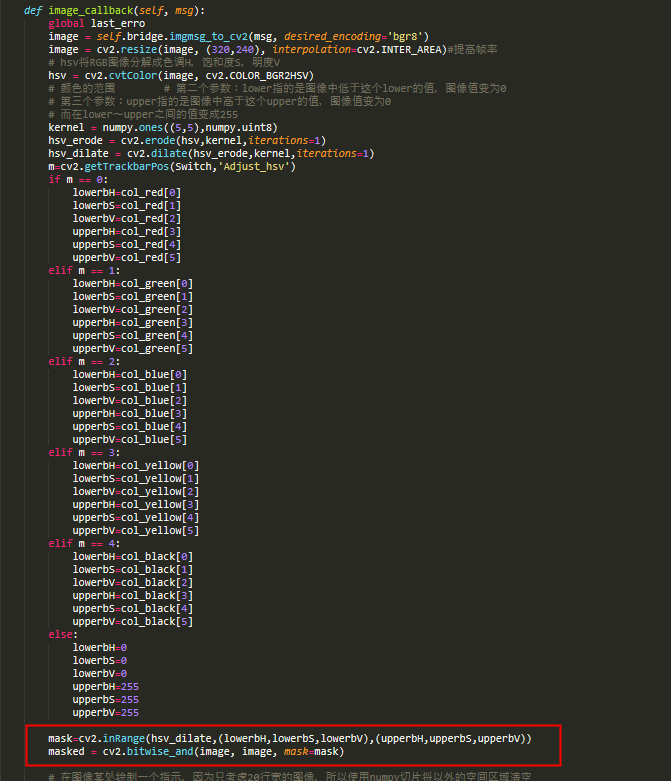The image size is (671, 781).
Task: Click the lowerbS=col_yellow[1] line
Action: [x=135, y=479]
